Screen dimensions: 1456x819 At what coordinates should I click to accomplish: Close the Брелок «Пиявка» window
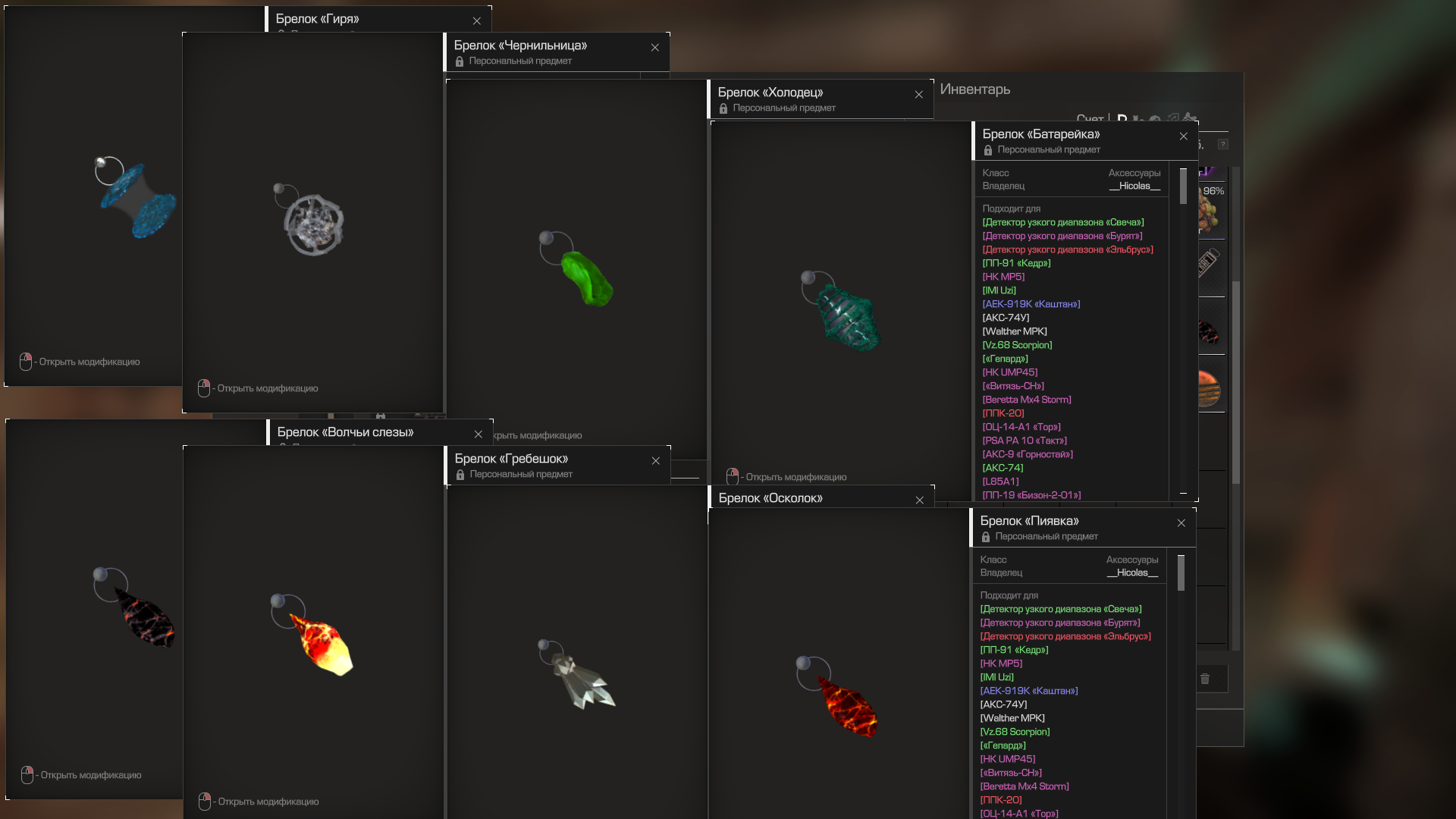click(x=1181, y=523)
